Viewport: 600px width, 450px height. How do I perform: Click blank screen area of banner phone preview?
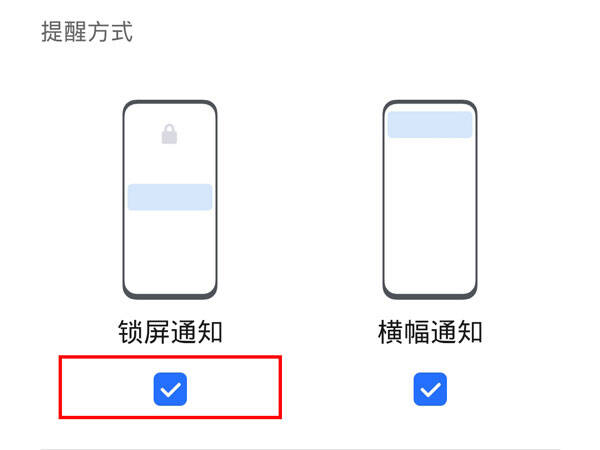pos(430,214)
